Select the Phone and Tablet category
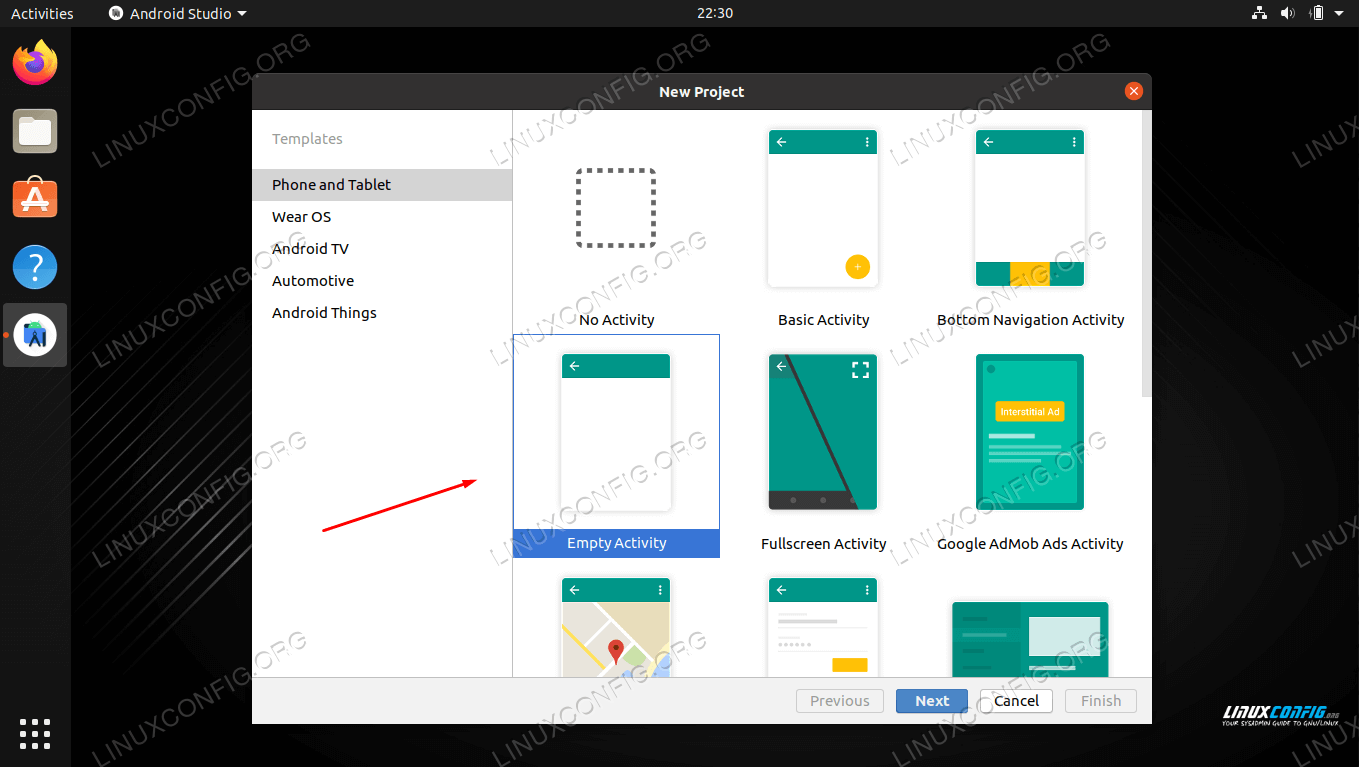Image resolution: width=1359 pixels, height=767 pixels. coord(382,185)
